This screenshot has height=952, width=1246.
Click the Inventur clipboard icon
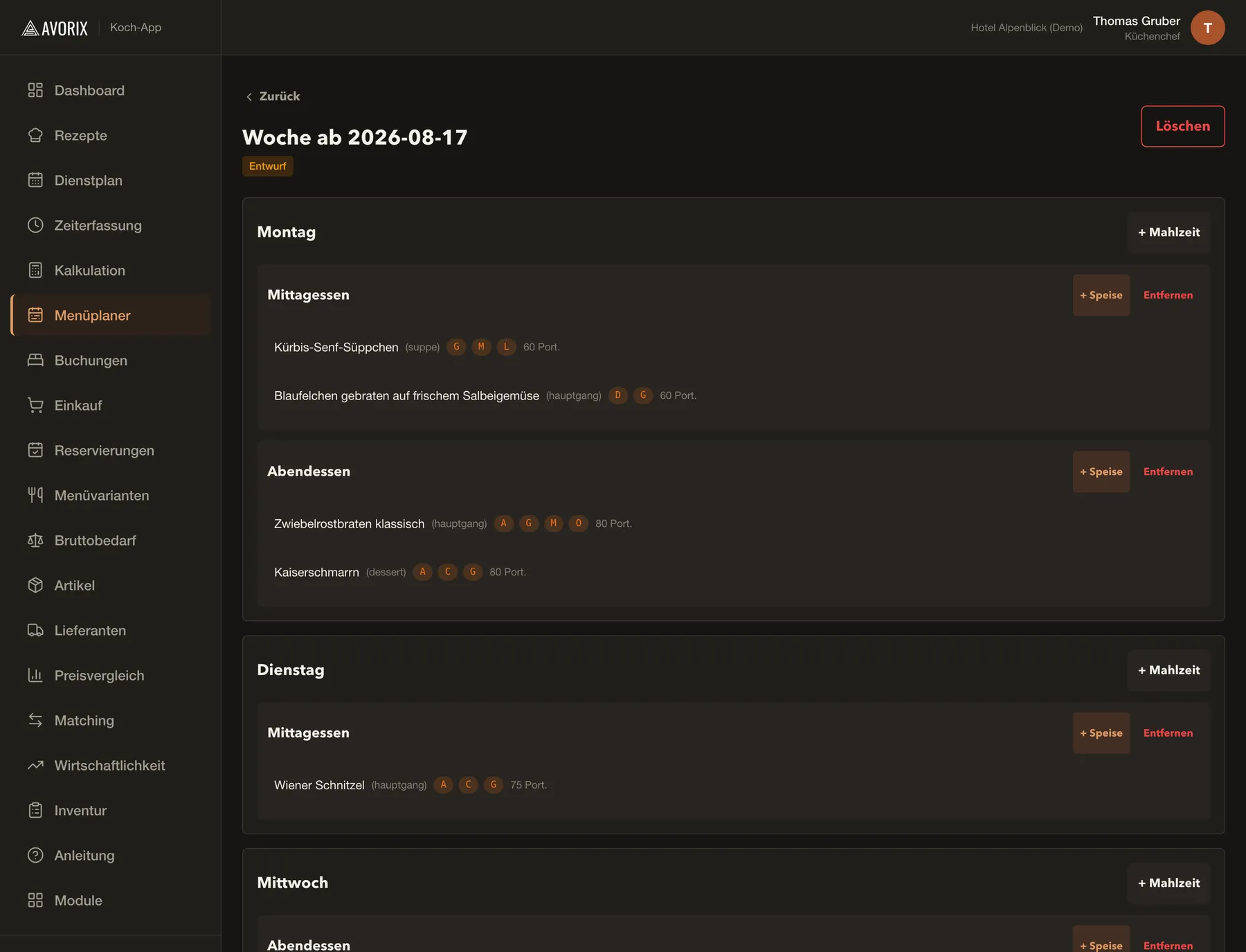pos(35,810)
